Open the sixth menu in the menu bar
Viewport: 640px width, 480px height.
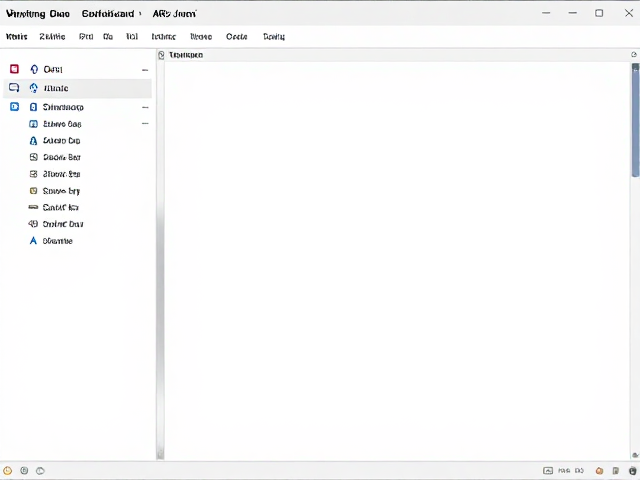[164, 37]
